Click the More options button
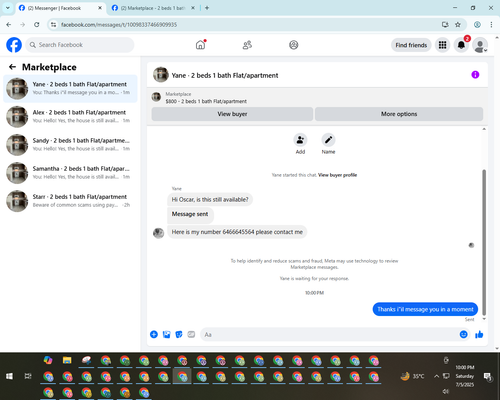 point(399,114)
